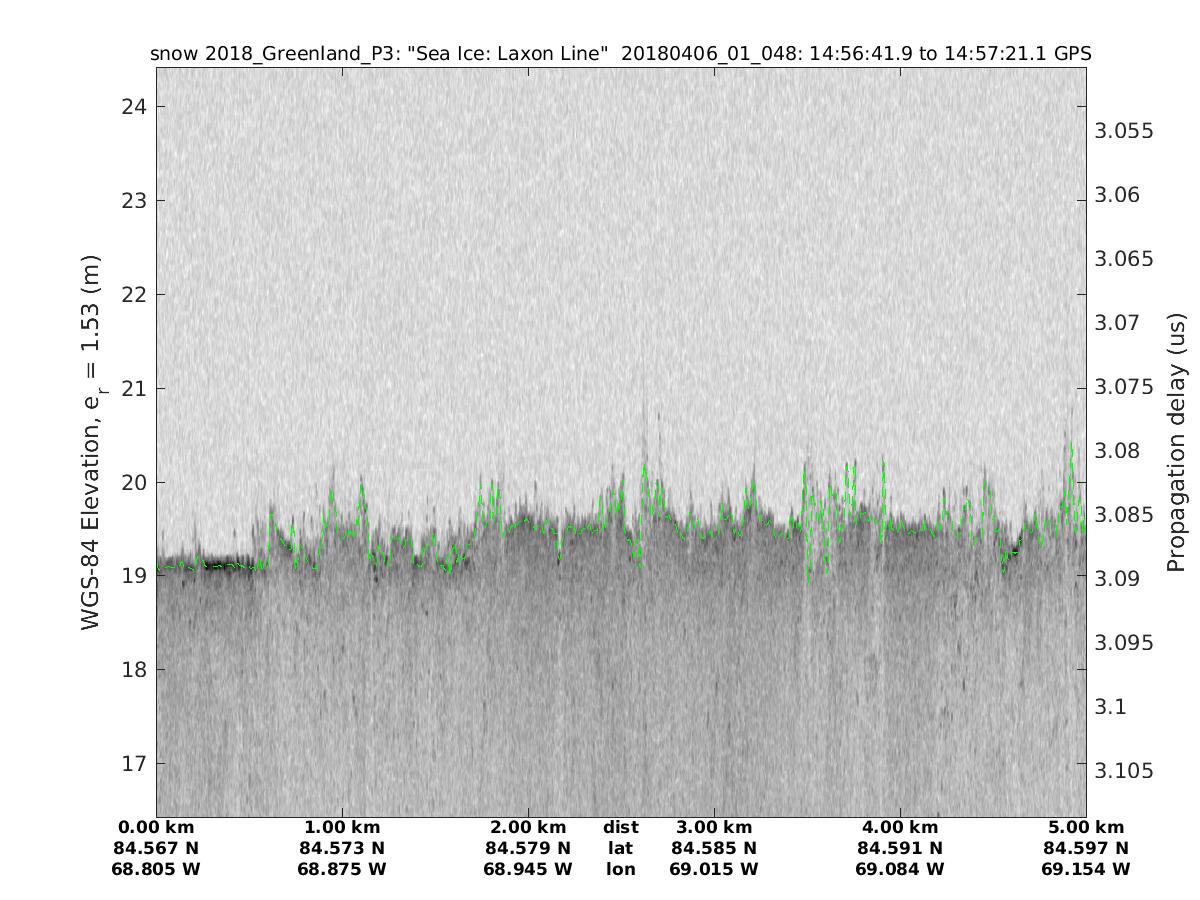Click the Propagation delay (us) axis label
1200x900 pixels.
[1176, 442]
